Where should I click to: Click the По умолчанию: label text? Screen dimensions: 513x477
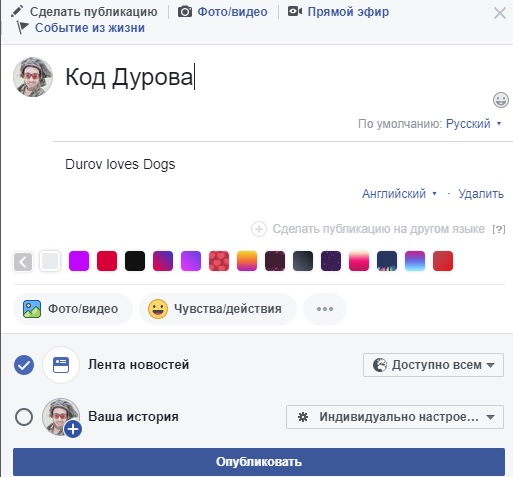point(400,124)
